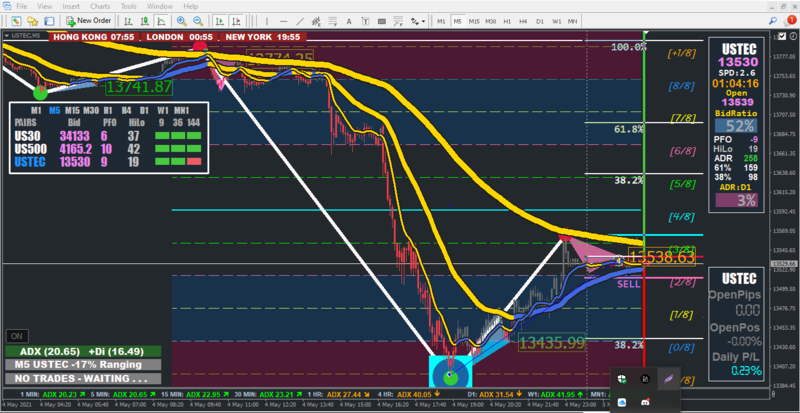Switch to MN timeframe in toolbar
Viewport: 800px width, 413px height.
point(573,21)
